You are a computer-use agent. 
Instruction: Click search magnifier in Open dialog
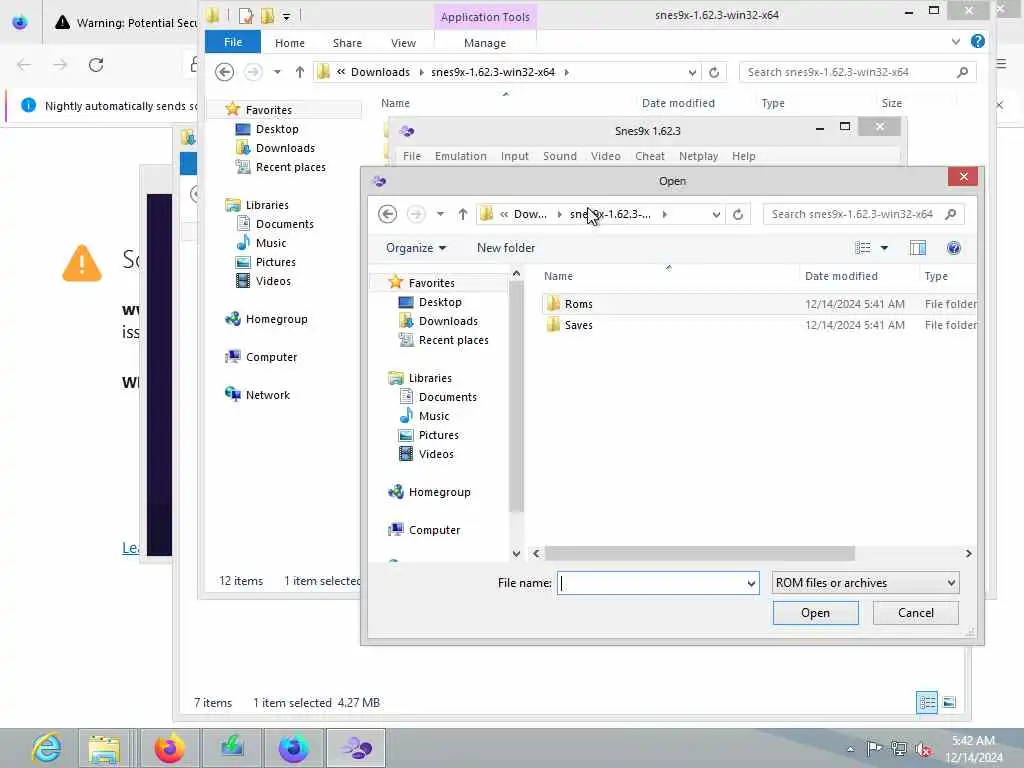click(x=951, y=214)
